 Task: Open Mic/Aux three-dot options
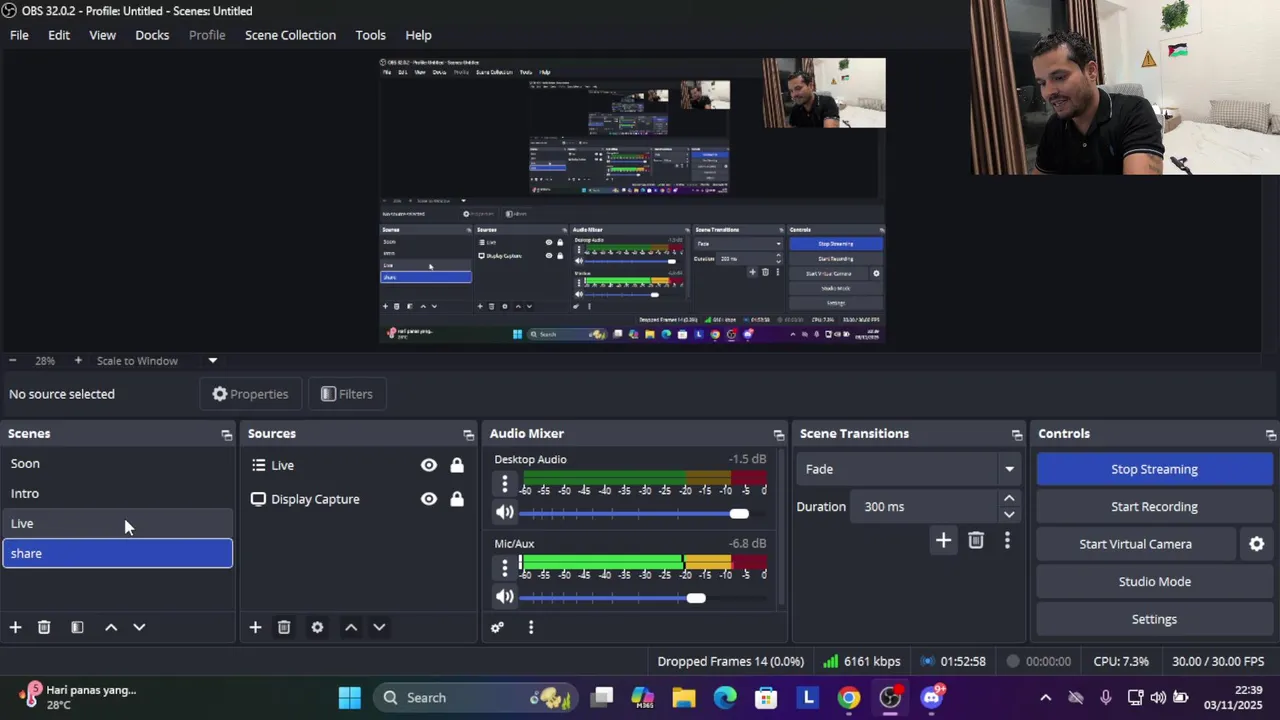click(504, 568)
